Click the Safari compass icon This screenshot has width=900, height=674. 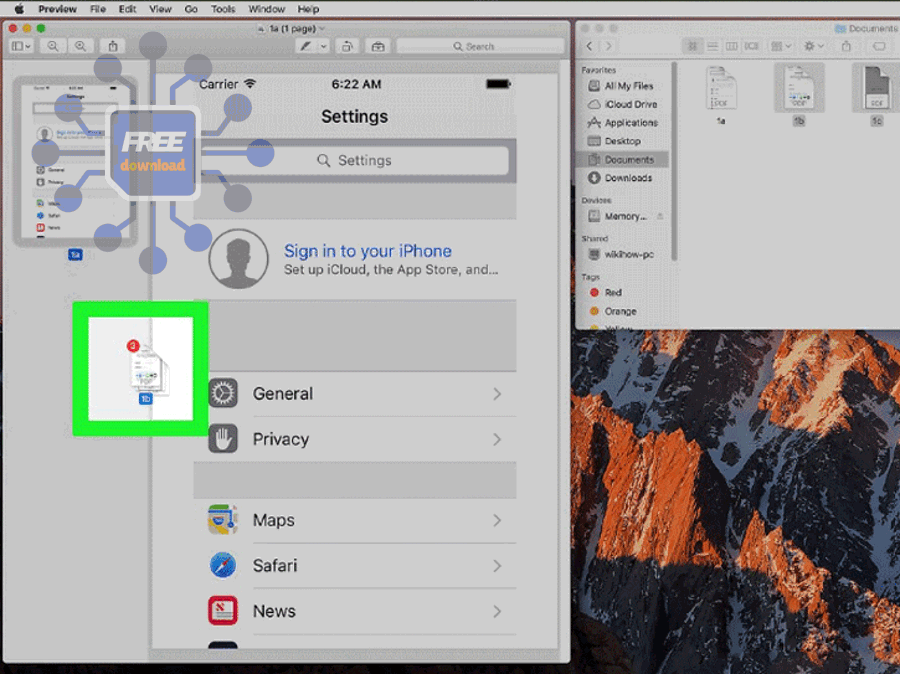pyautogui.click(x=223, y=565)
